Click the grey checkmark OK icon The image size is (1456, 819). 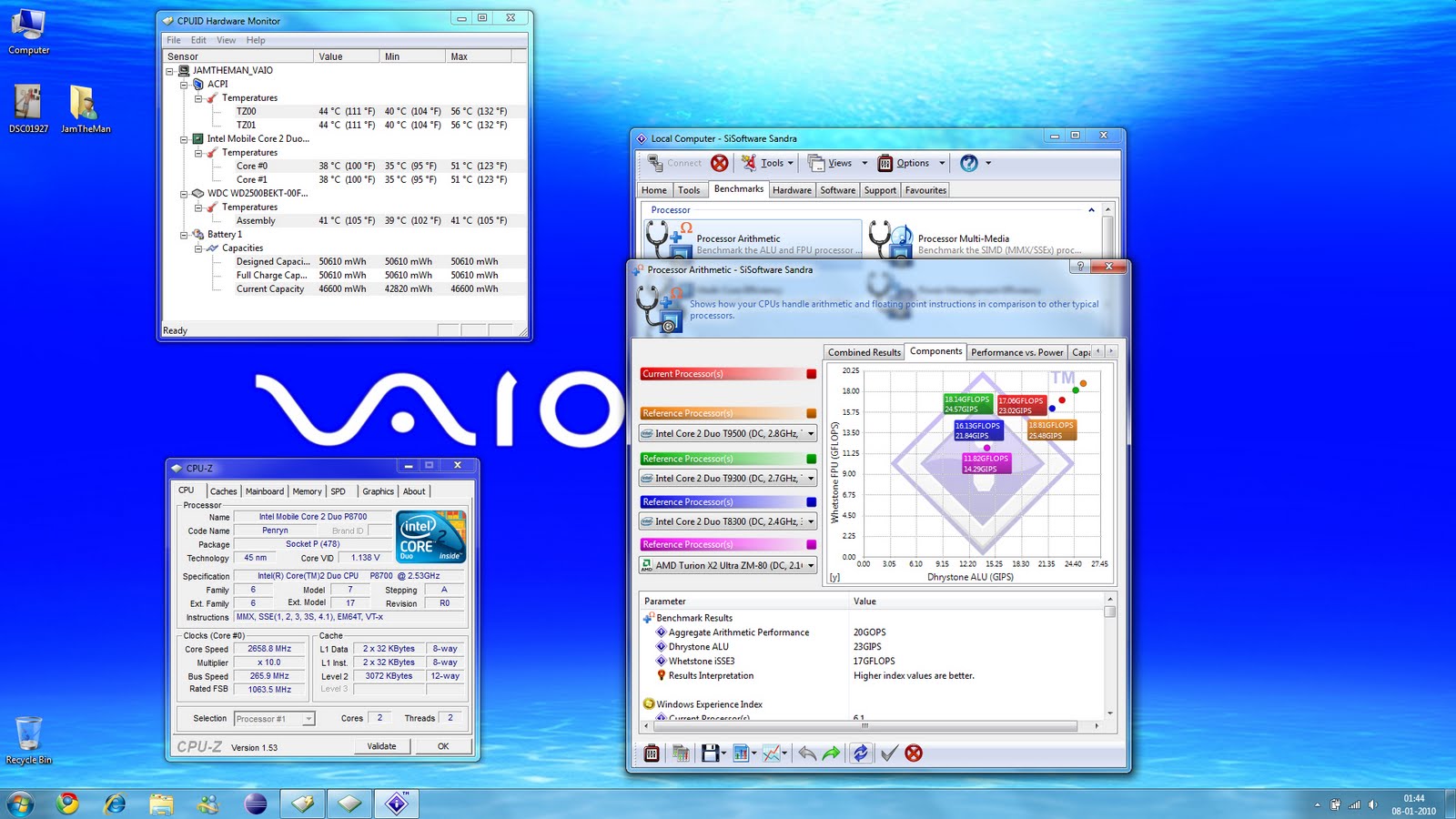(889, 753)
